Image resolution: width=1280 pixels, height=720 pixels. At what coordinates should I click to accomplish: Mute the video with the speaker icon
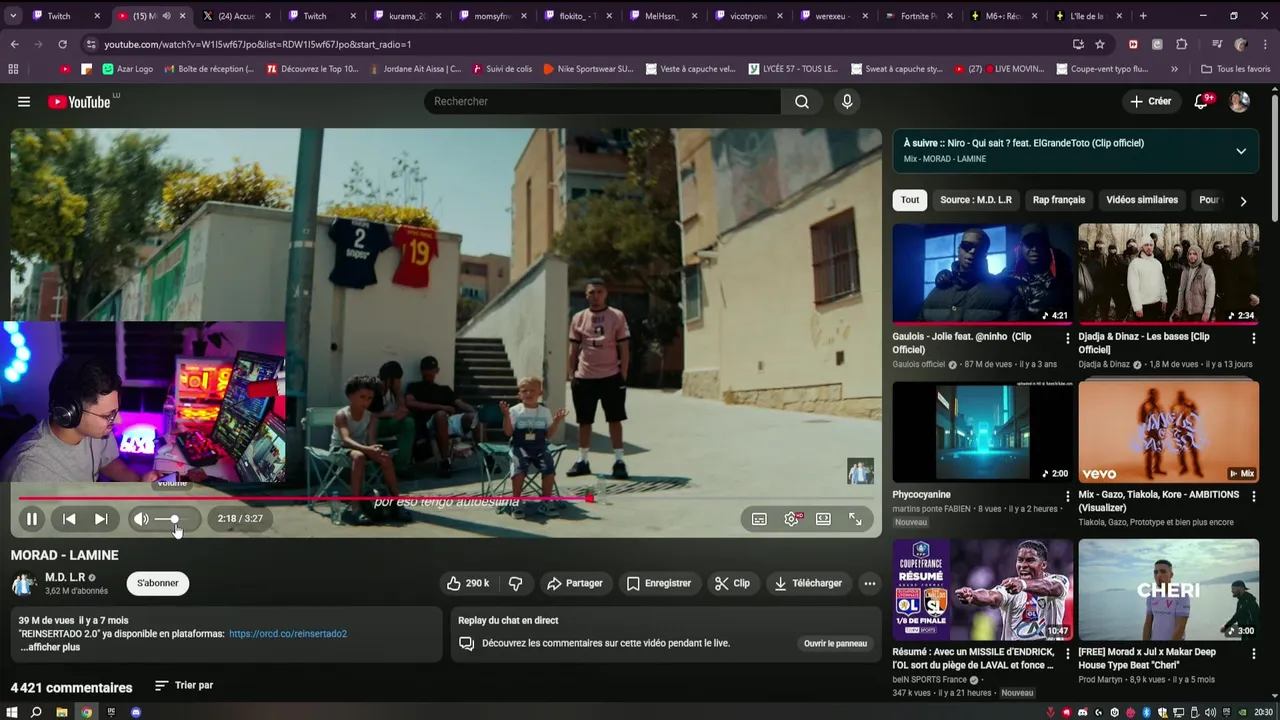click(141, 519)
